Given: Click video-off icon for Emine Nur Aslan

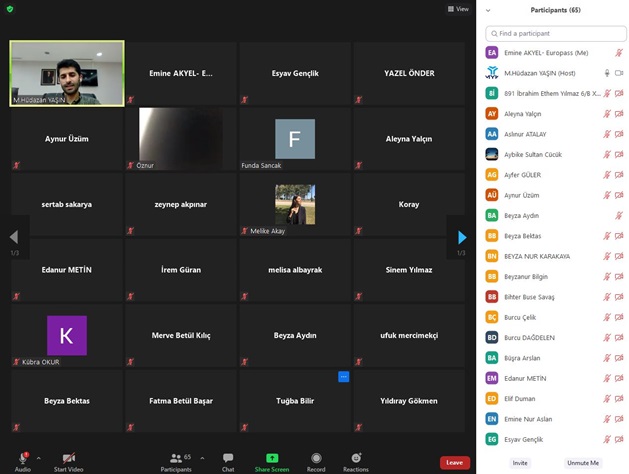Looking at the screenshot, I should point(619,419).
